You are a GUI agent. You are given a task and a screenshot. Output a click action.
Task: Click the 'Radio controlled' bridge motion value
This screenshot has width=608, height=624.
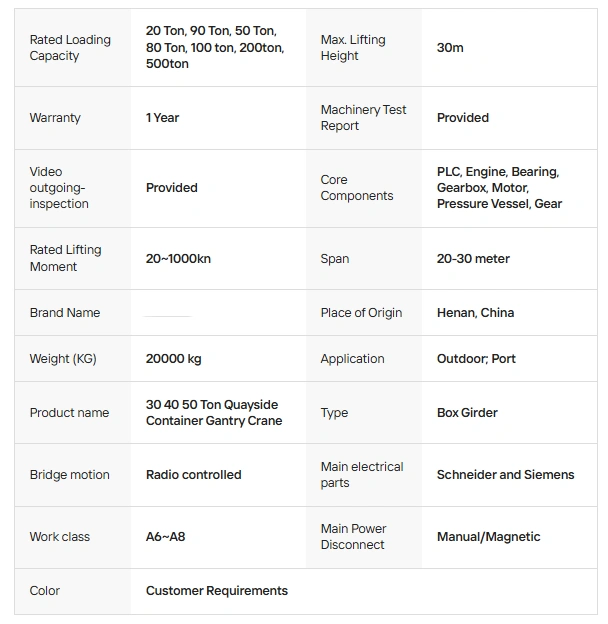tap(194, 475)
